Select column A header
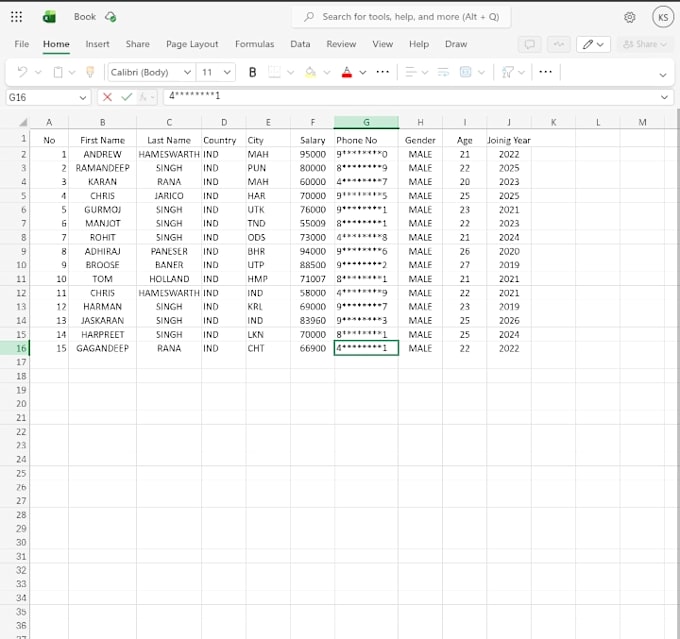The height and width of the screenshot is (639, 680). (x=49, y=122)
